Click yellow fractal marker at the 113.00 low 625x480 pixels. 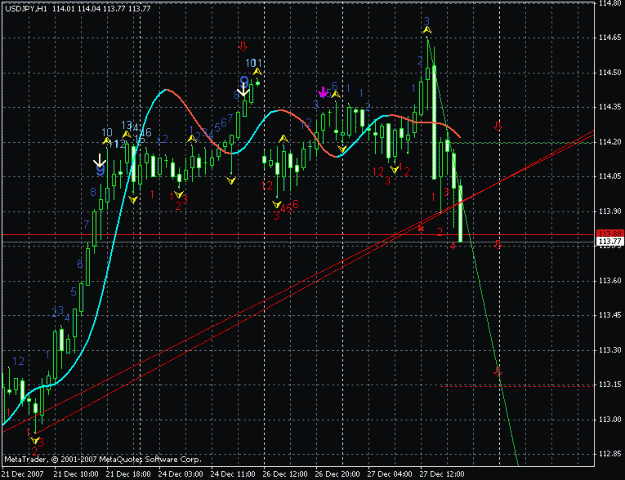[x=35, y=440]
